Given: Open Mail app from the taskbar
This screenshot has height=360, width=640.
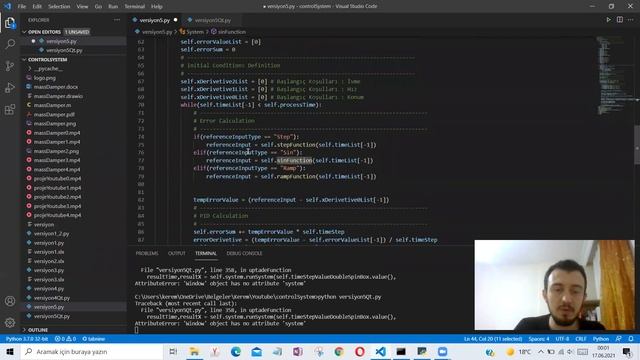Looking at the screenshot, I should point(256,351).
